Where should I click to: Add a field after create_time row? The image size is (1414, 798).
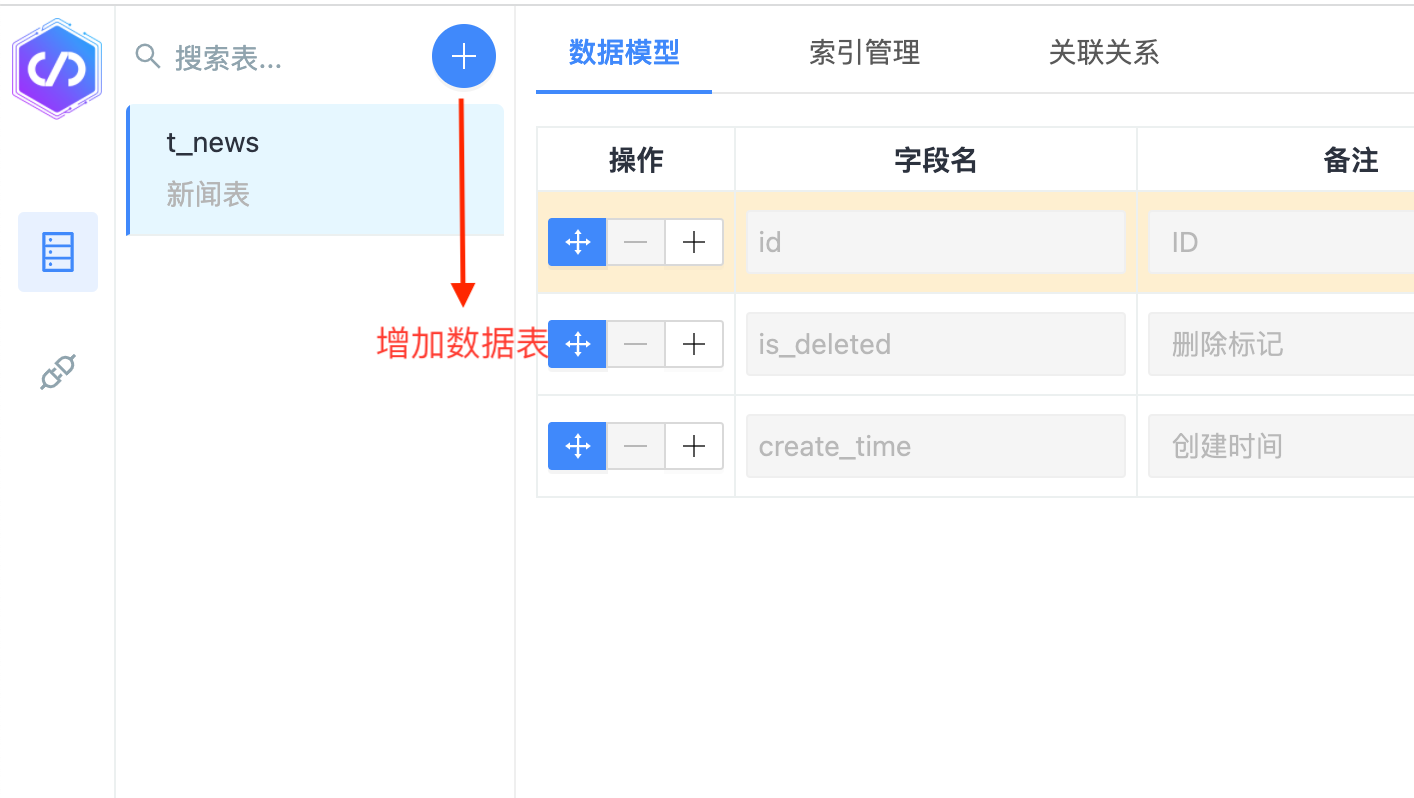click(x=694, y=446)
